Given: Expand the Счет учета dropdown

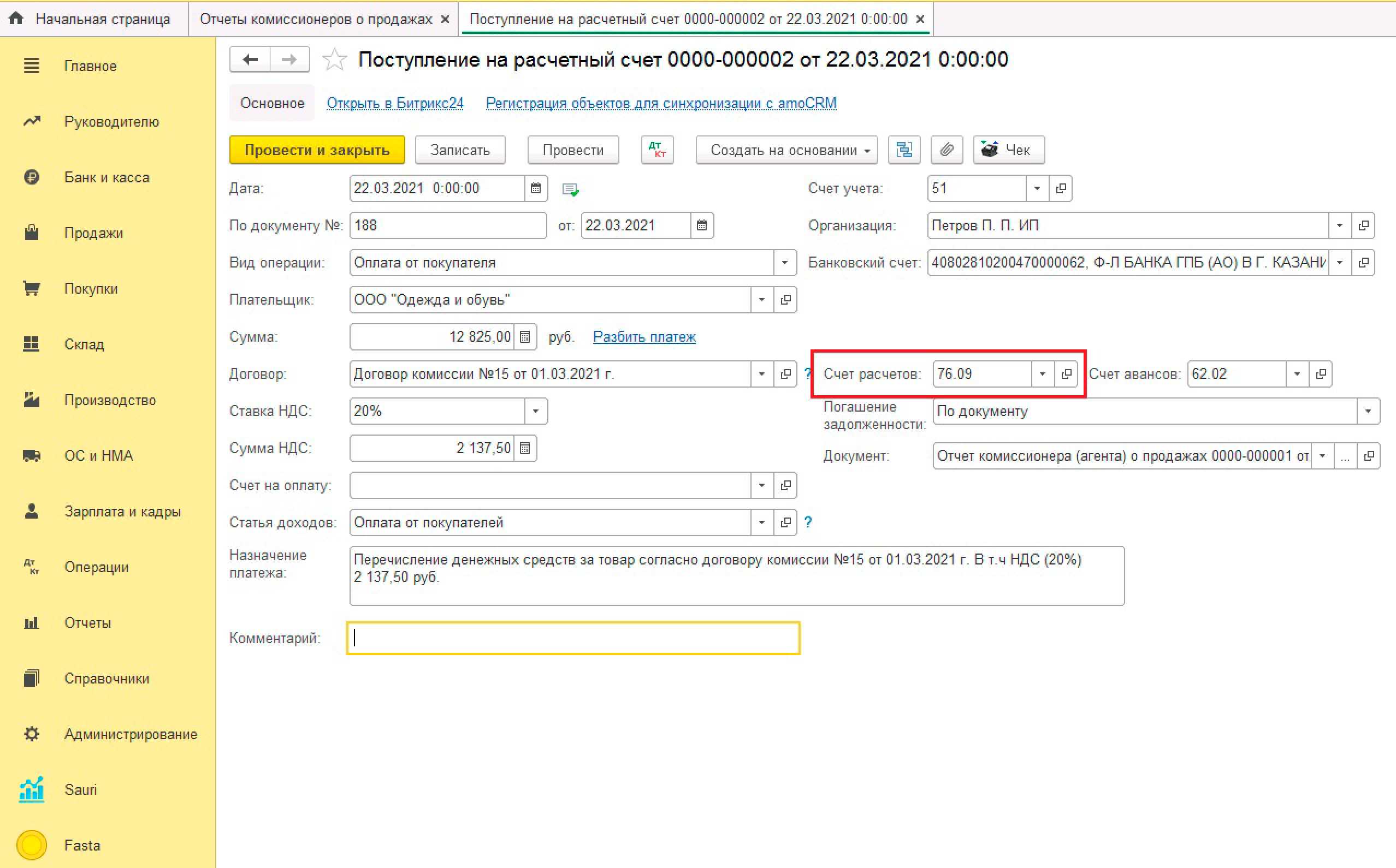Looking at the screenshot, I should click(x=1037, y=188).
